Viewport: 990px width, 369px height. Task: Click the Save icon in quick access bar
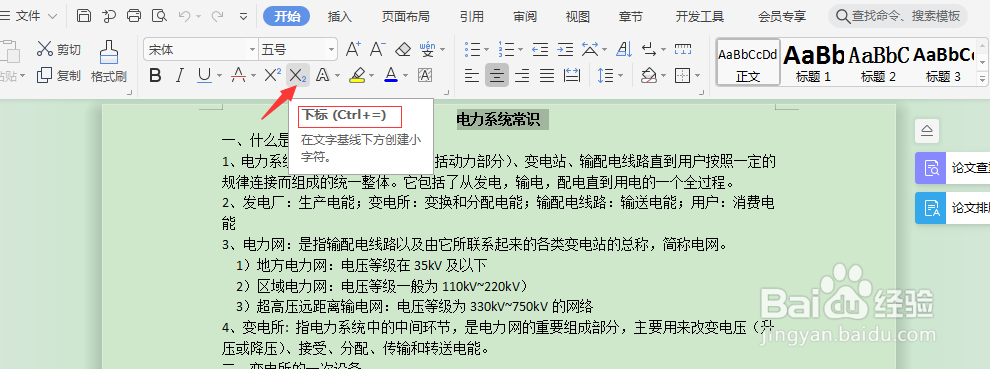[83, 16]
